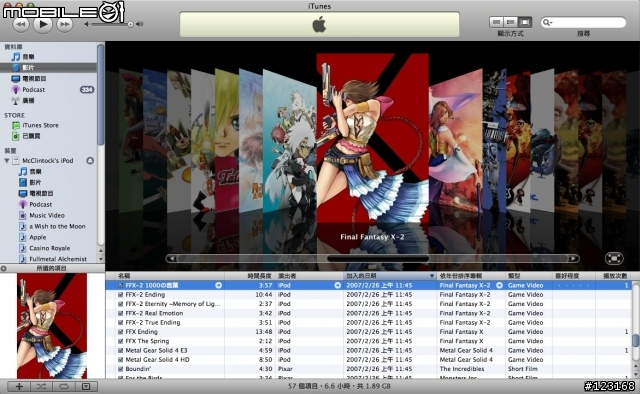Viewport: 640px width, 394px height.
Task: Click the sidebar scroll down arrow
Action: (x=100, y=259)
